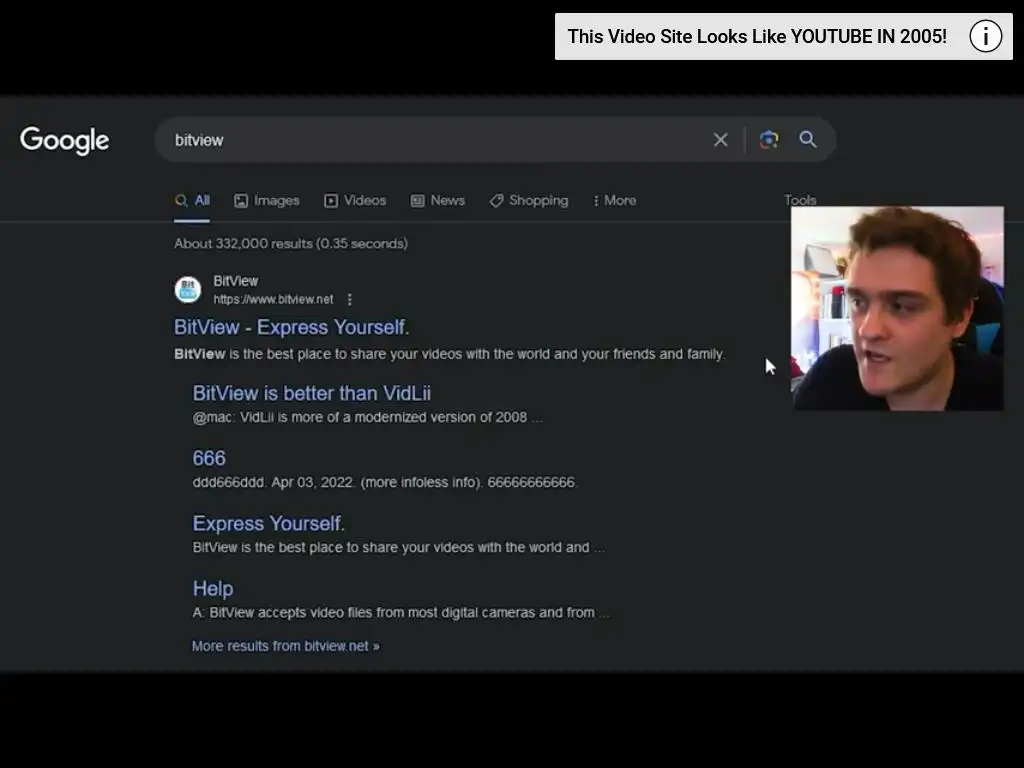The image size is (1024, 768).
Task: Open the Help sub-result link
Action: pyautogui.click(x=213, y=588)
